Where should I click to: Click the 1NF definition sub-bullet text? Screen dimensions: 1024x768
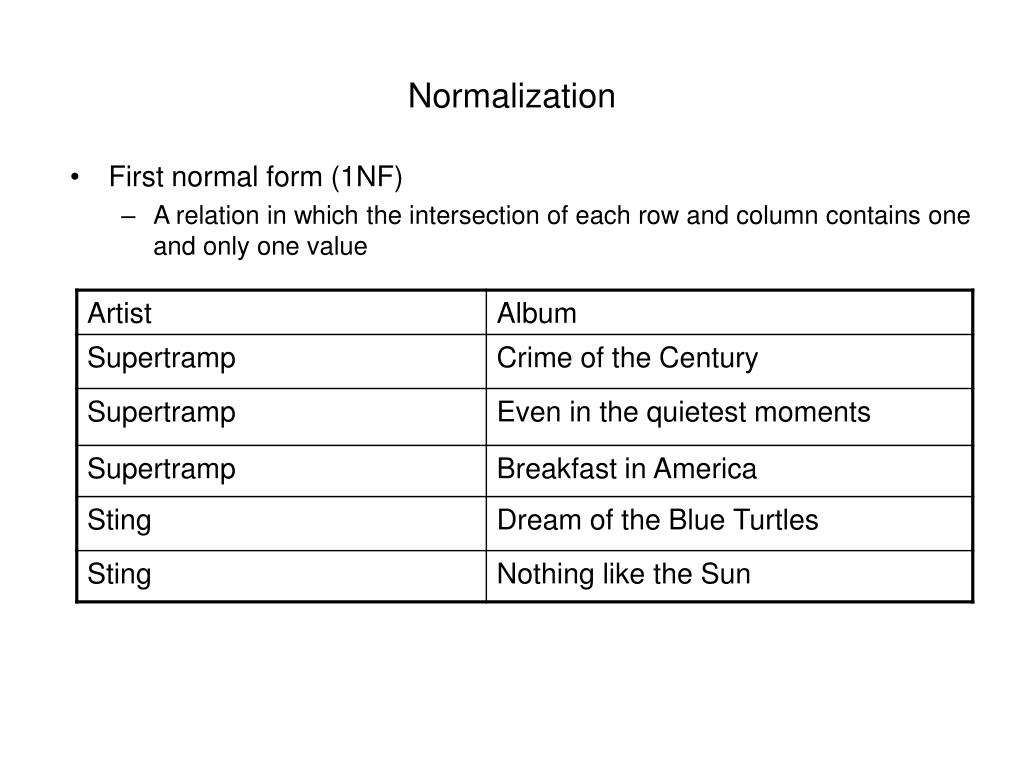point(562,231)
